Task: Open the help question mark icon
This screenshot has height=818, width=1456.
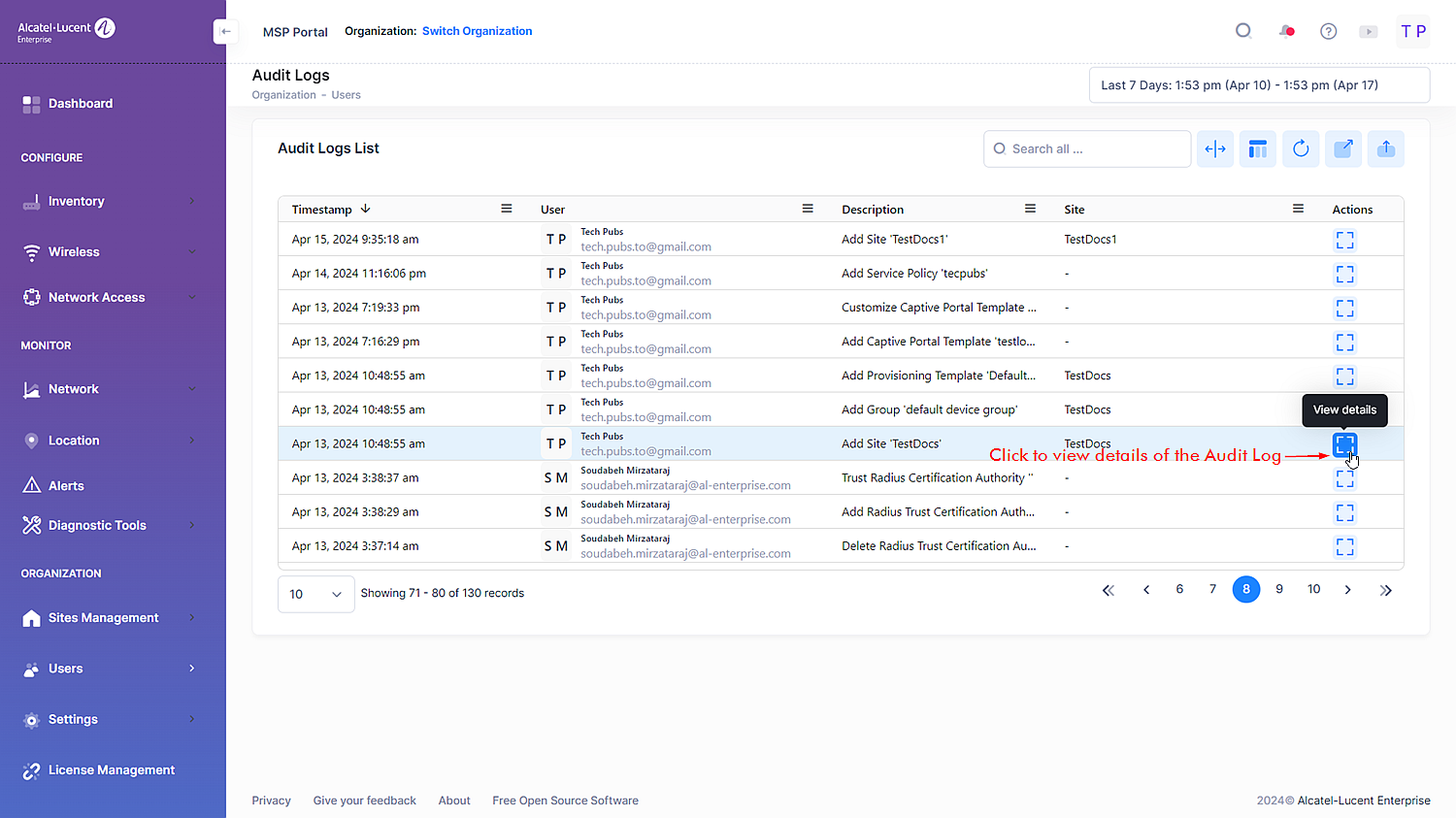Action: (1329, 31)
